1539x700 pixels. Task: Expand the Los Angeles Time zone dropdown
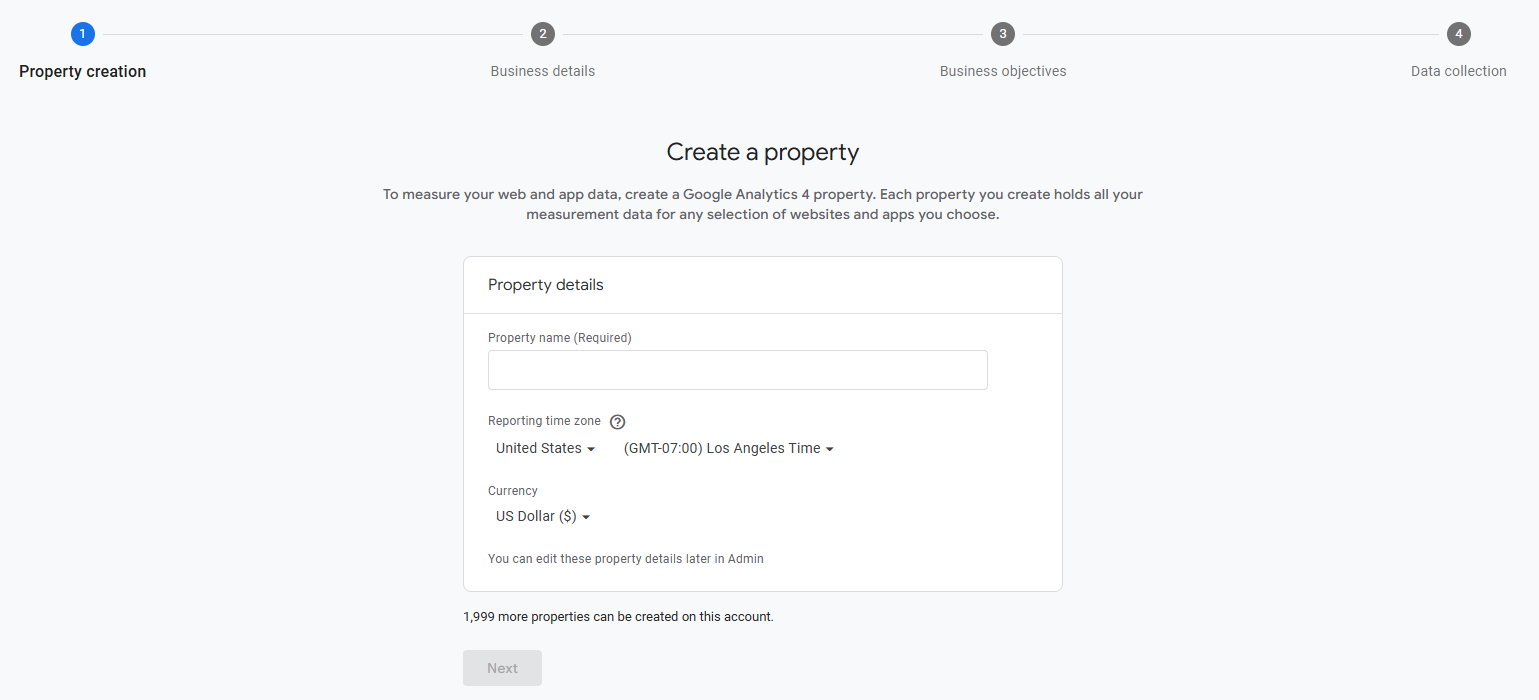[x=728, y=448]
